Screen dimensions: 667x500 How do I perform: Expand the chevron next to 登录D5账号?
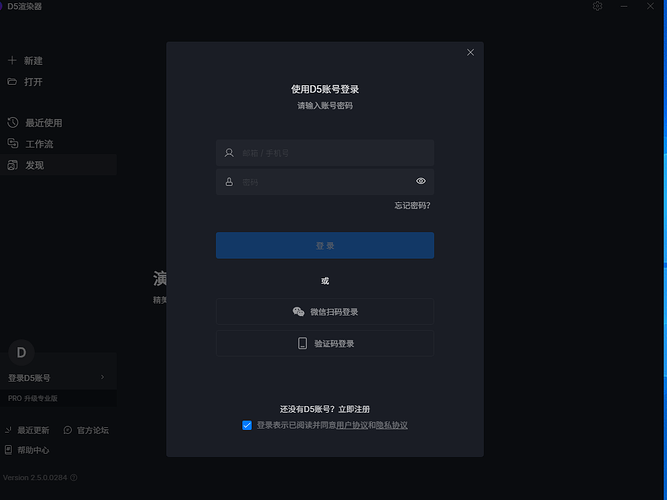(103, 377)
